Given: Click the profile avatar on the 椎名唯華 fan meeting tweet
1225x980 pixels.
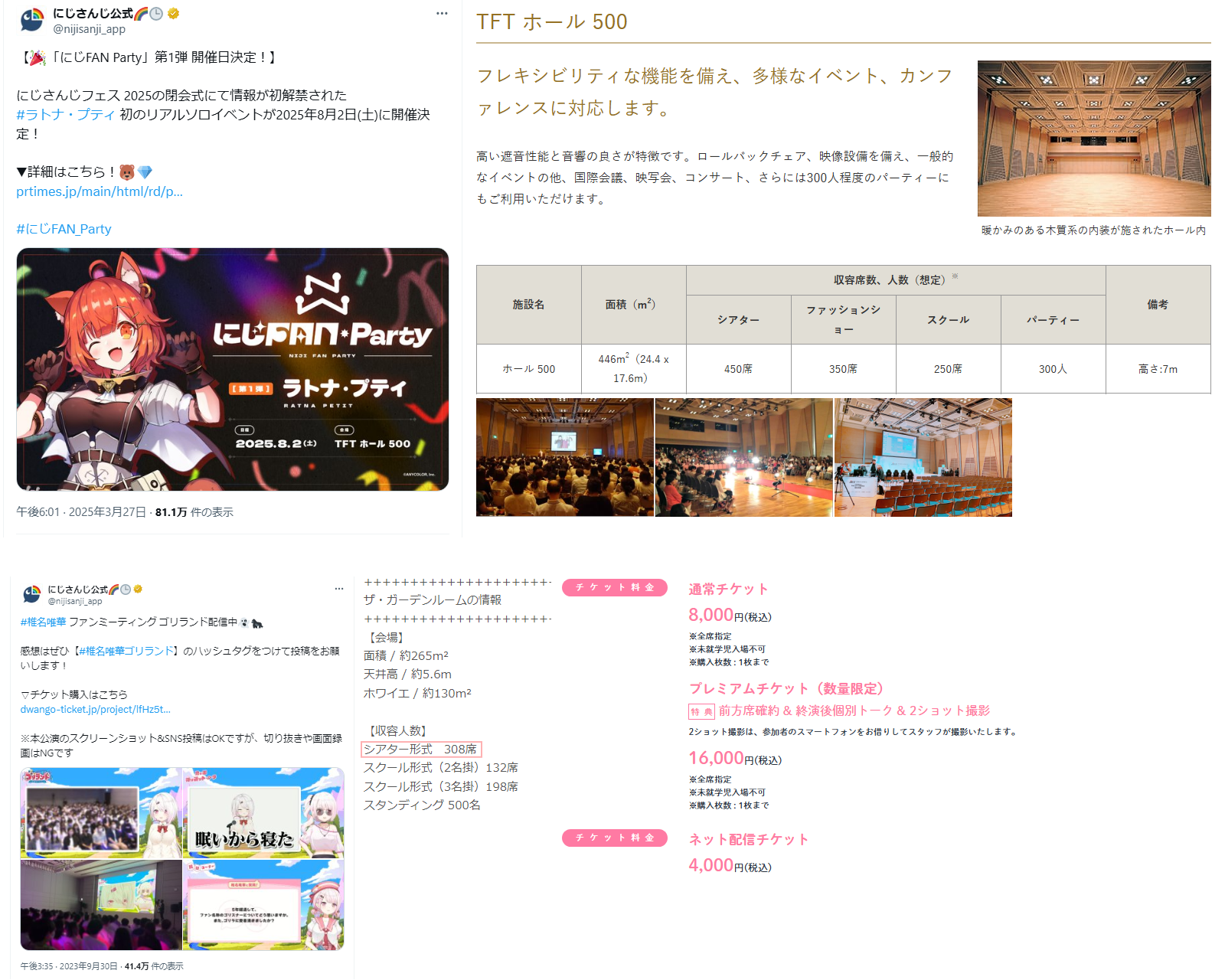Looking at the screenshot, I should 31,594.
